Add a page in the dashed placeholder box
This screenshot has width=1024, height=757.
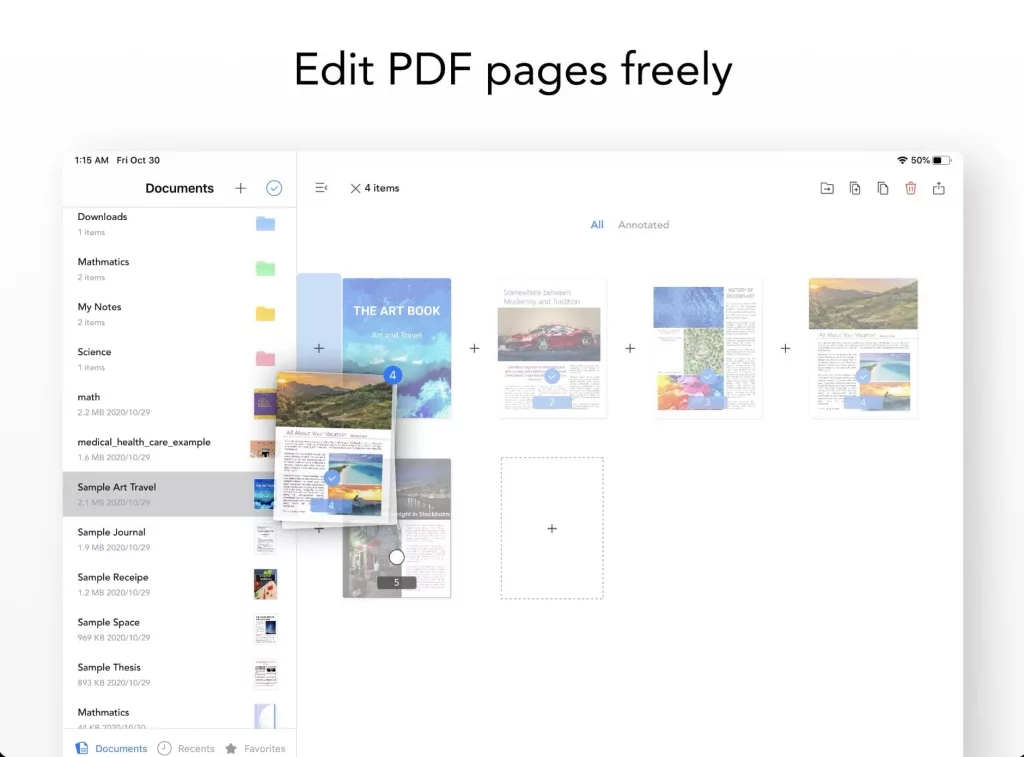click(552, 528)
